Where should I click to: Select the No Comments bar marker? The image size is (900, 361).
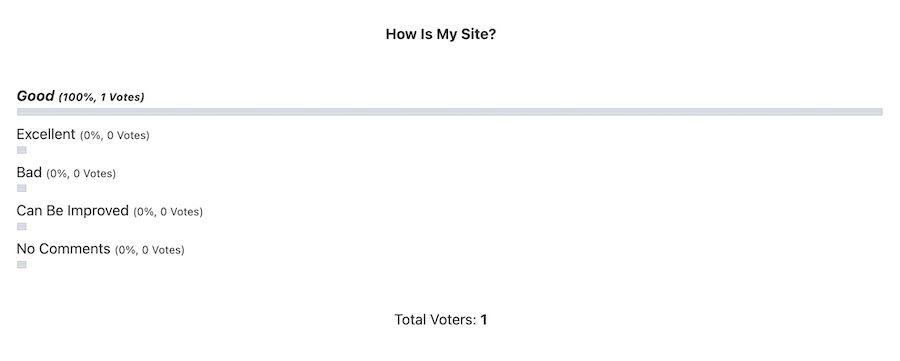[x=22, y=265]
